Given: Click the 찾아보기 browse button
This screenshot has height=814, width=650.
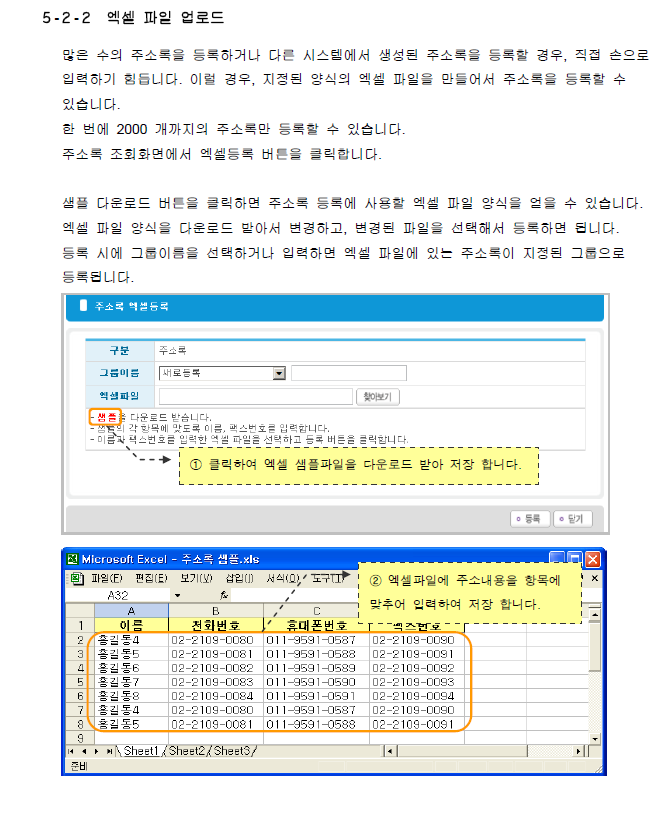Looking at the screenshot, I should (379, 396).
